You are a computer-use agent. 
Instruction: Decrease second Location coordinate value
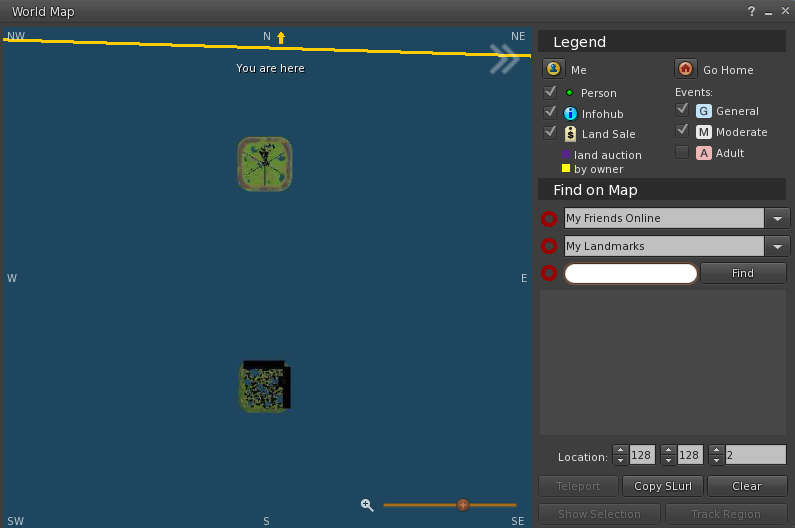(668, 460)
